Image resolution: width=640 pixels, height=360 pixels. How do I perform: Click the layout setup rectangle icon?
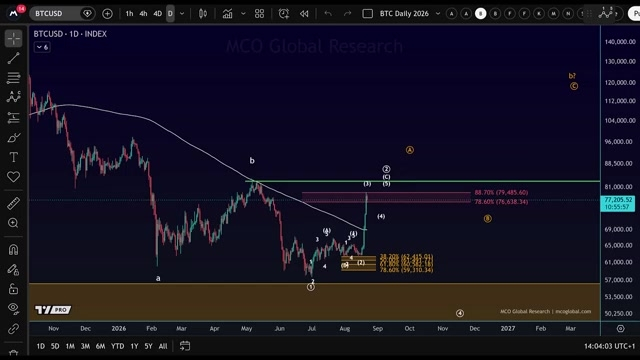[368, 14]
